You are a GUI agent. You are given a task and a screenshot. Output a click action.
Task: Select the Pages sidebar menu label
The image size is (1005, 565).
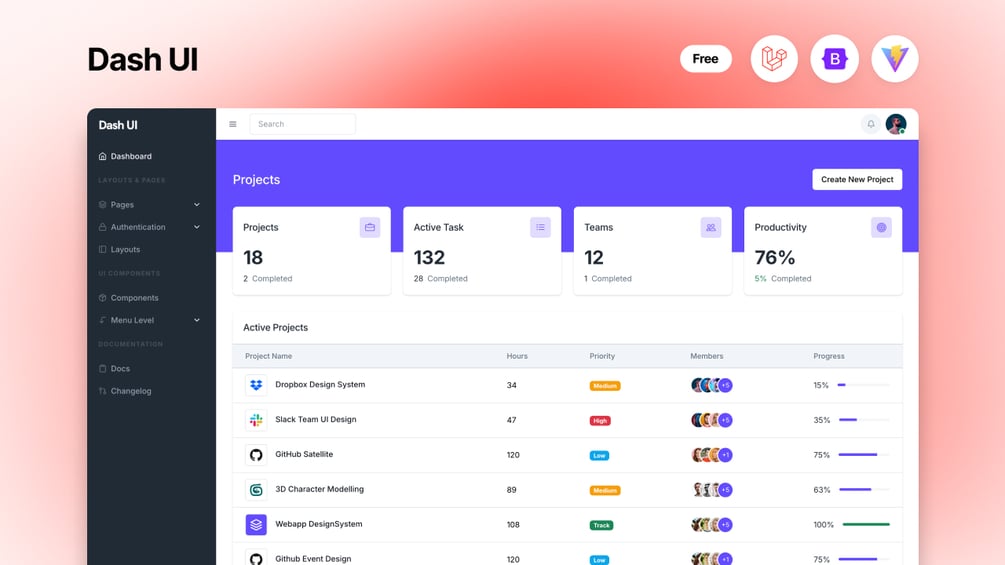(122, 205)
